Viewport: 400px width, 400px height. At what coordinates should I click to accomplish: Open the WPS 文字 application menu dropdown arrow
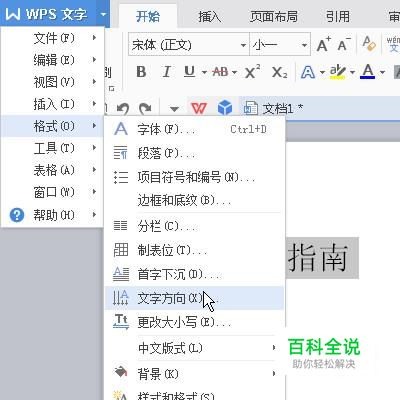coord(103,14)
